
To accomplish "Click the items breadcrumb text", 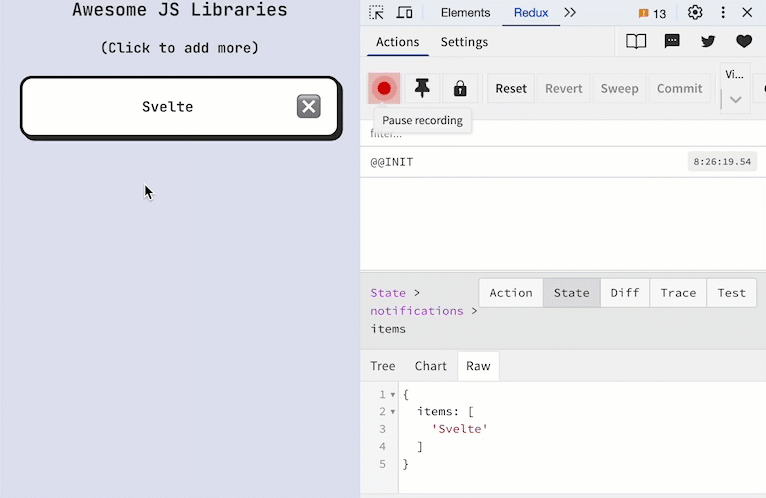I will coord(388,329).
